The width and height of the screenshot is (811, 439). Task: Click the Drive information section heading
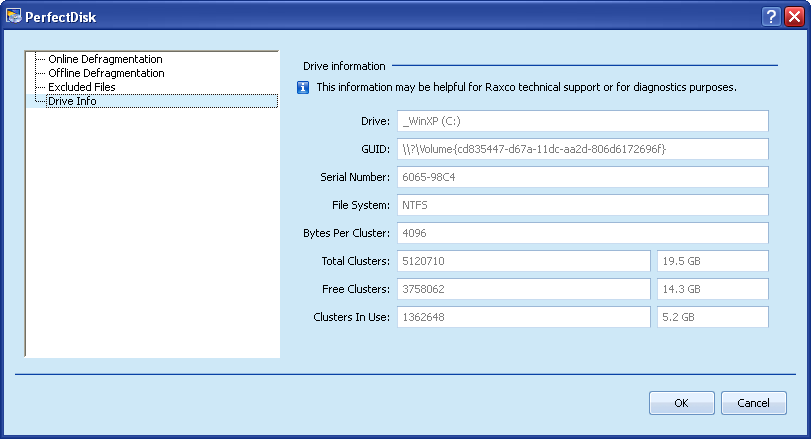coord(344,66)
